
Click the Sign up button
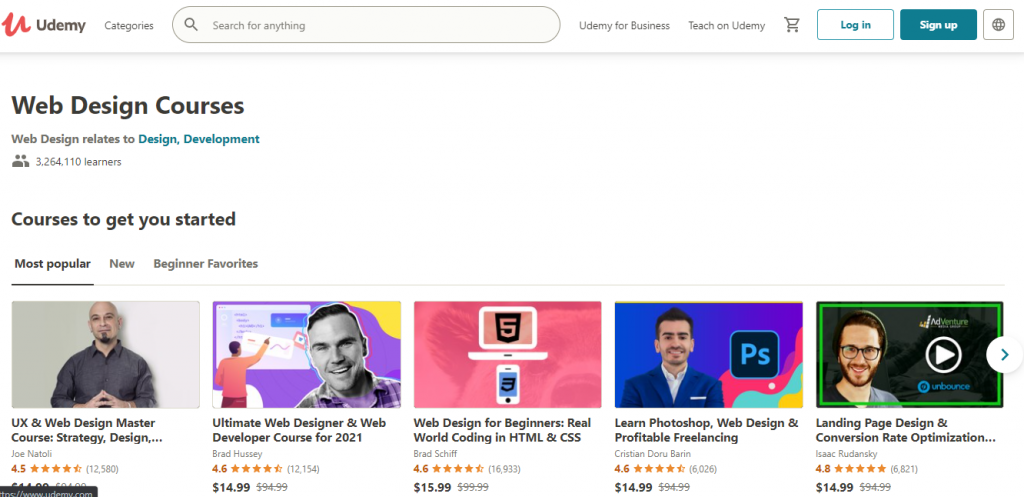[938, 25]
